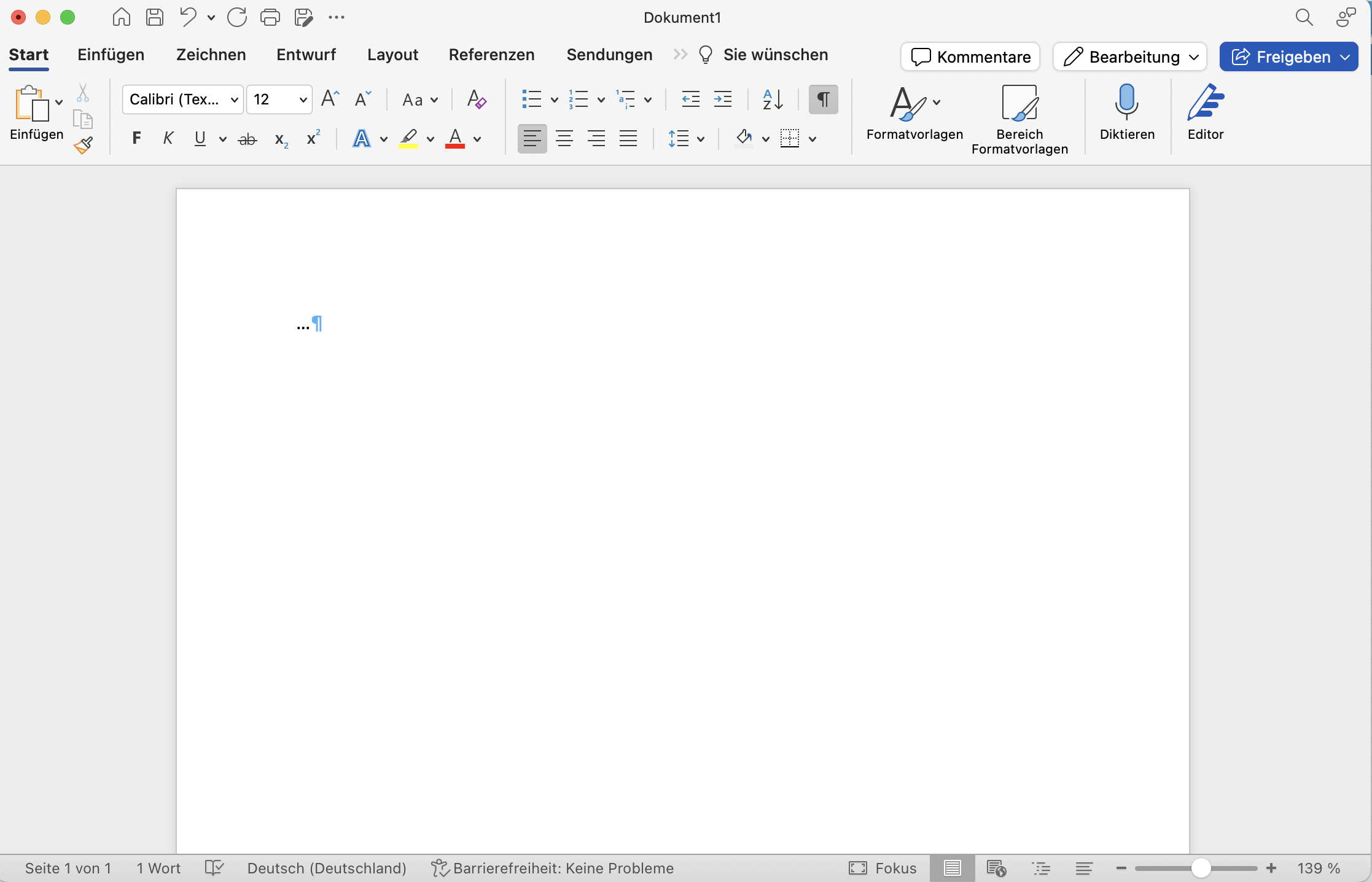Open search with the magnifier icon
Screen dimensions: 1372x882
[x=1303, y=17]
